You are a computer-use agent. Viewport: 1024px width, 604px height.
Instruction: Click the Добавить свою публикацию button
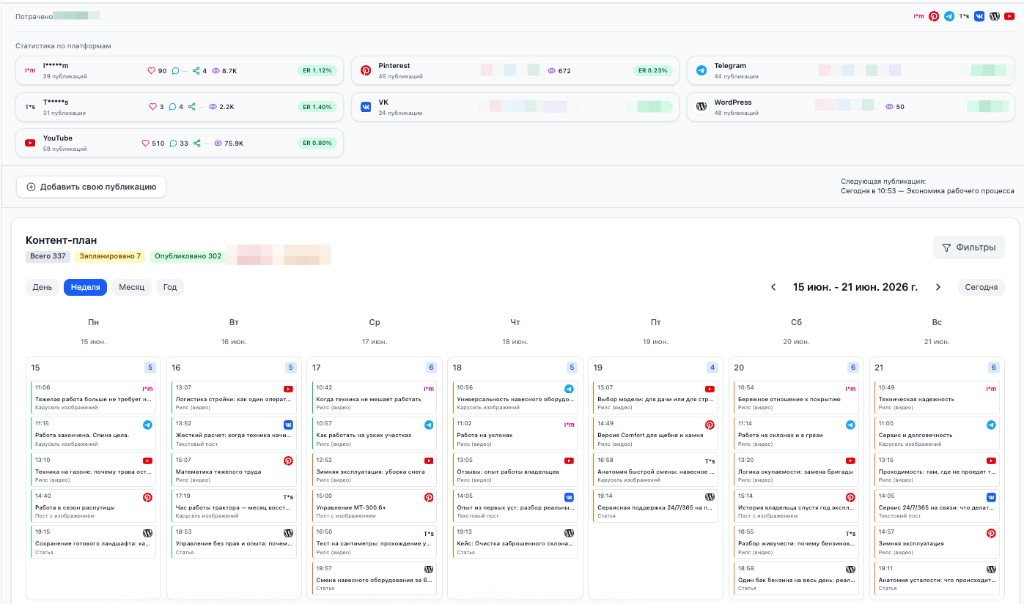[91, 187]
